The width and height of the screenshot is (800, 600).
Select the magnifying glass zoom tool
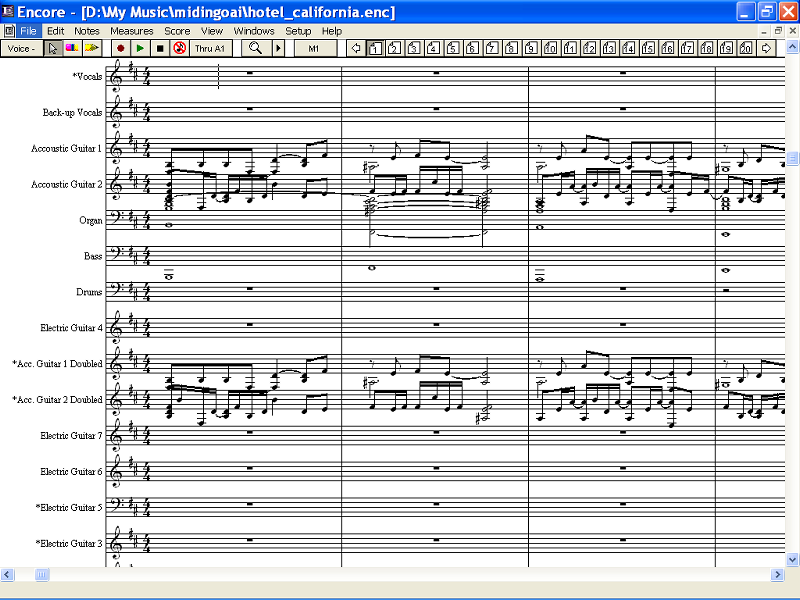pos(255,48)
